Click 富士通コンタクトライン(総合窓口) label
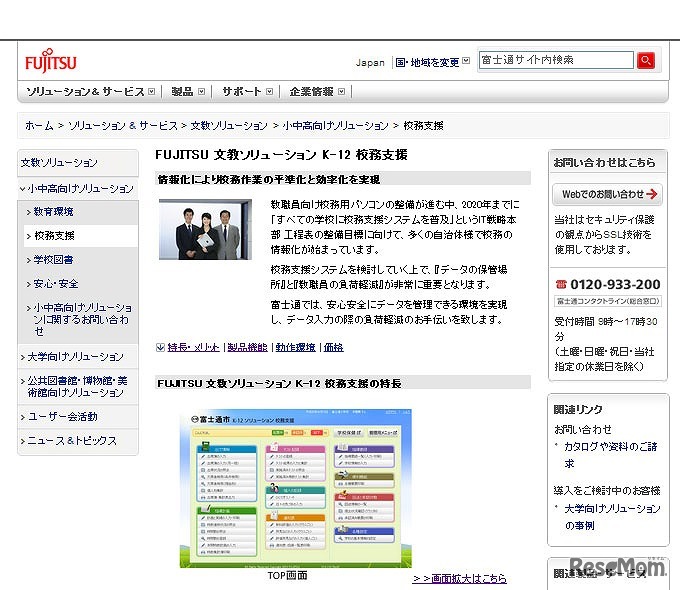The width and height of the screenshot is (680, 590). [608, 301]
